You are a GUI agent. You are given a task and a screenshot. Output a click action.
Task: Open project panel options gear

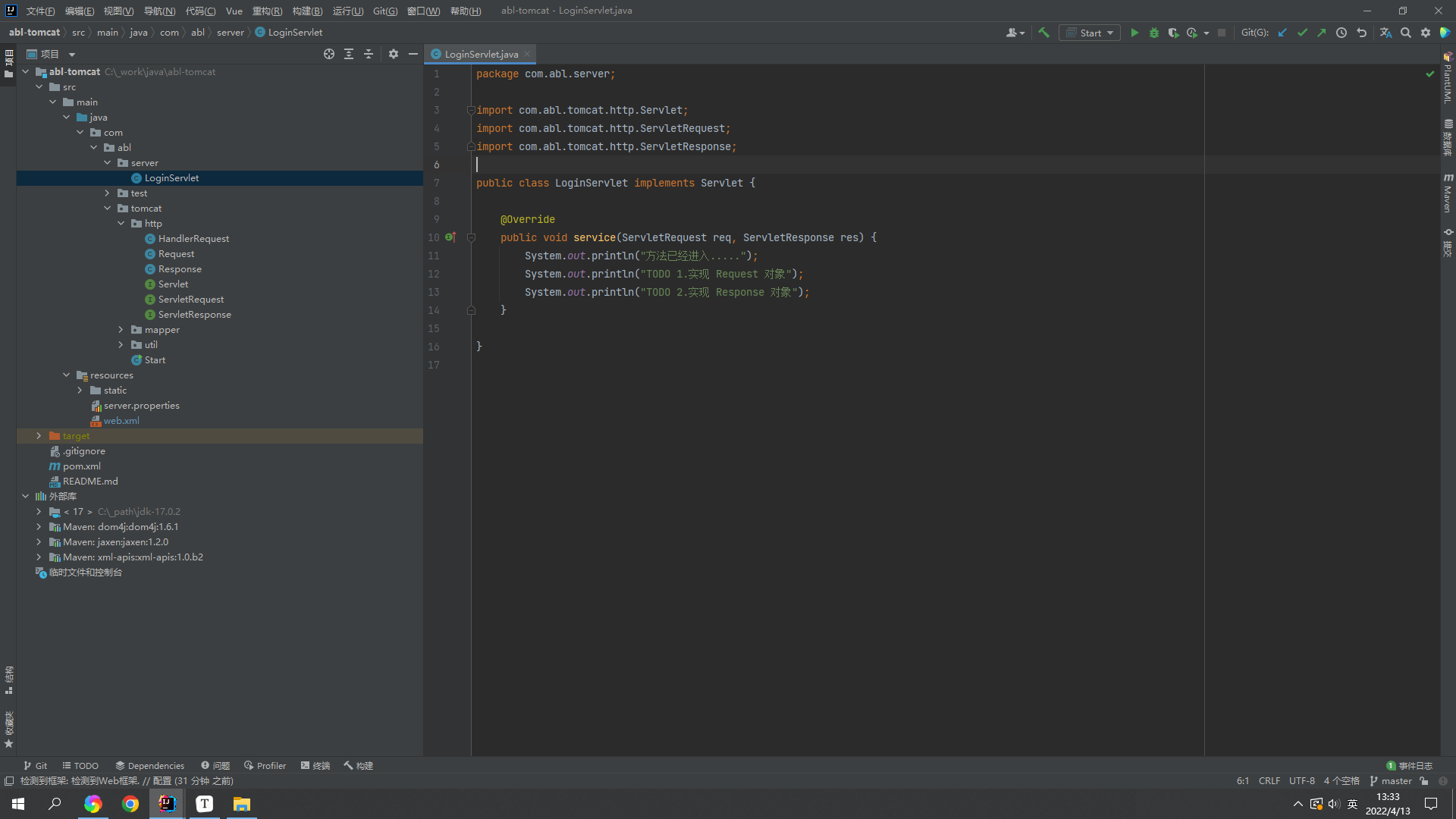click(x=394, y=54)
